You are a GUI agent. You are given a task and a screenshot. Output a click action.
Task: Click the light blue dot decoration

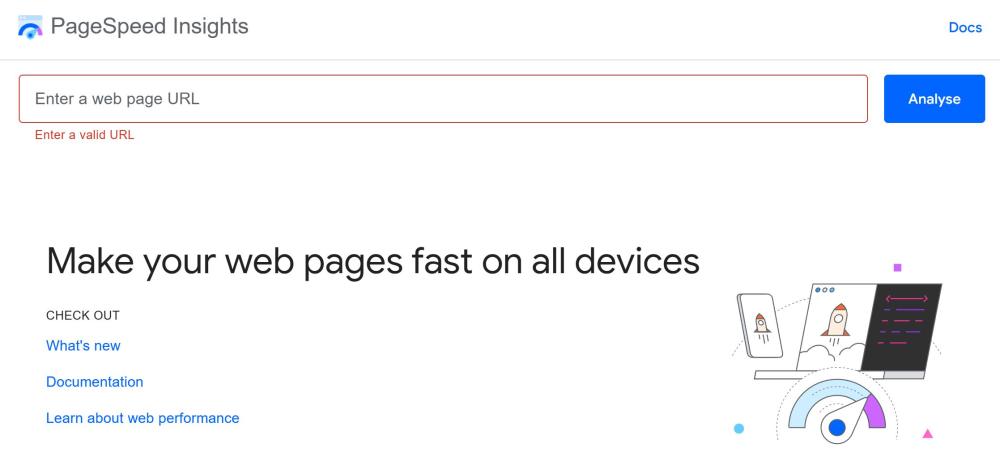point(739,429)
